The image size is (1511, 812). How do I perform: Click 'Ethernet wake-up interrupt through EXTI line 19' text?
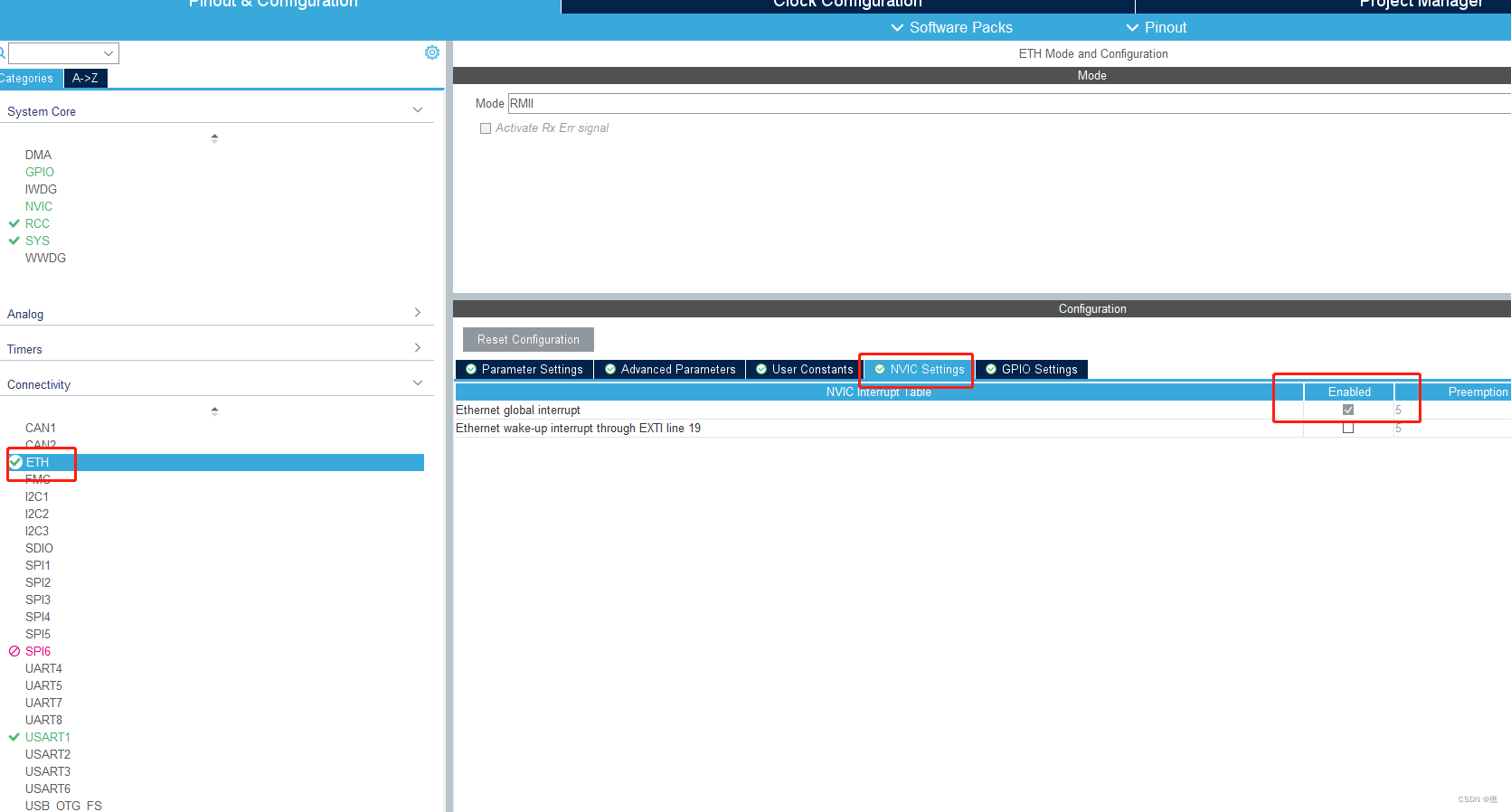coord(578,428)
